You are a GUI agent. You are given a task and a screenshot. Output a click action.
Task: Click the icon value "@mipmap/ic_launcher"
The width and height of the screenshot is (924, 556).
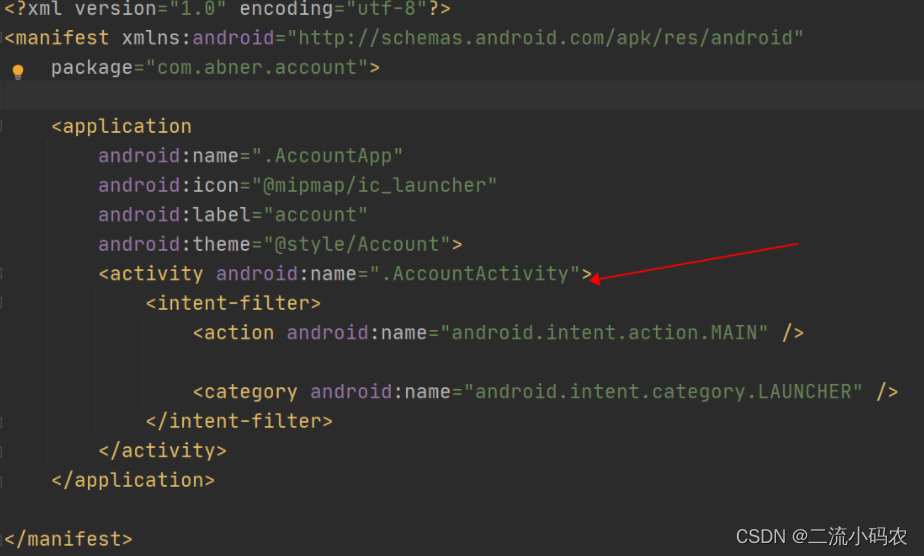click(374, 186)
